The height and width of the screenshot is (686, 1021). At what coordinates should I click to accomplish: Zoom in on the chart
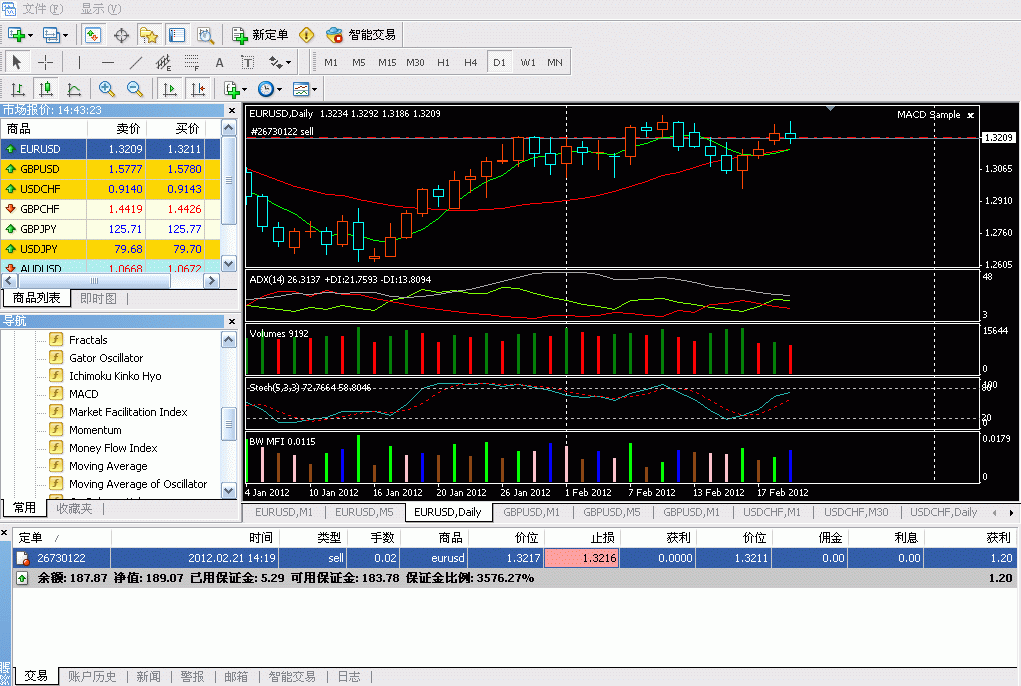coord(106,89)
